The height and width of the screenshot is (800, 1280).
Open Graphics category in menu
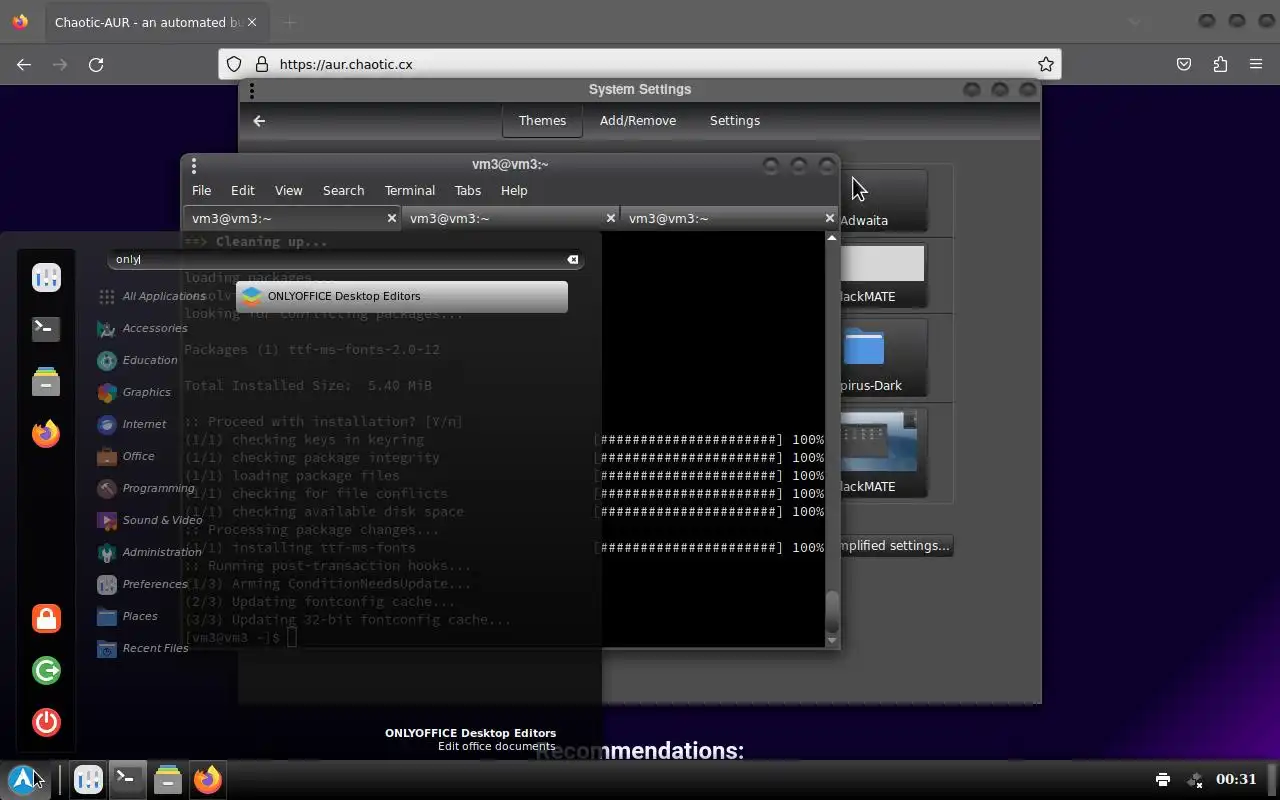pyautogui.click(x=134, y=392)
